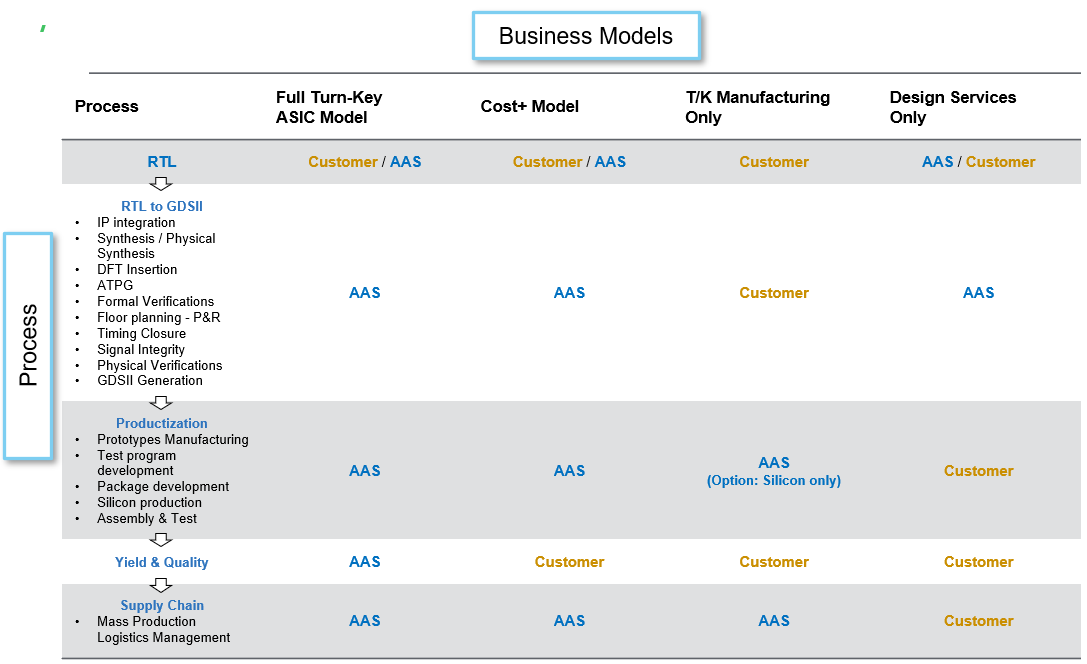Click the Full Turn-Key ASIC Model column header
Screen dimensions: 1087x664
tap(329, 107)
